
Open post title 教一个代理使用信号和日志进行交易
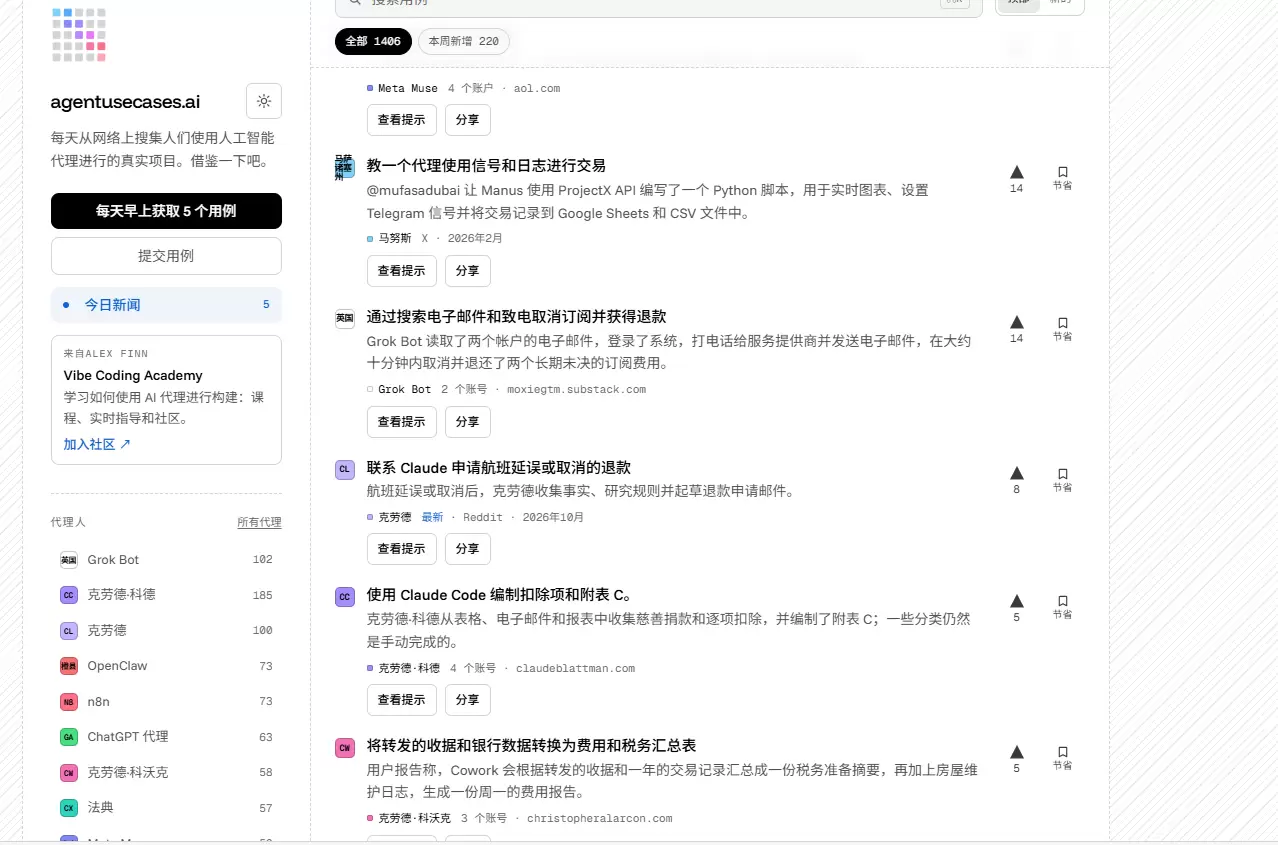(486, 166)
